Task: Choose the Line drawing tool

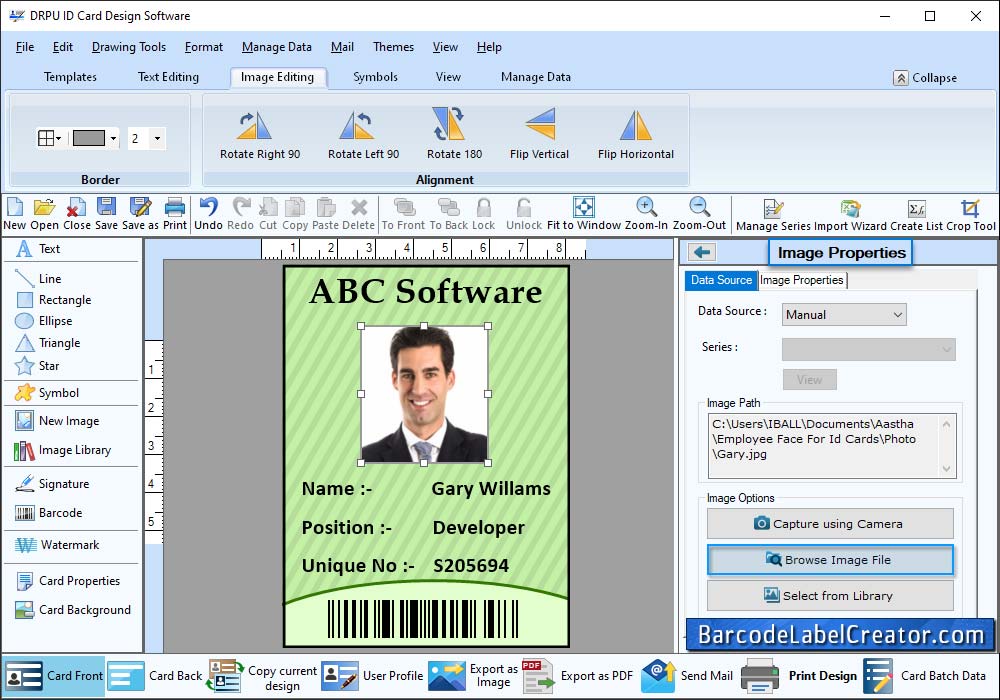Action: 38,279
